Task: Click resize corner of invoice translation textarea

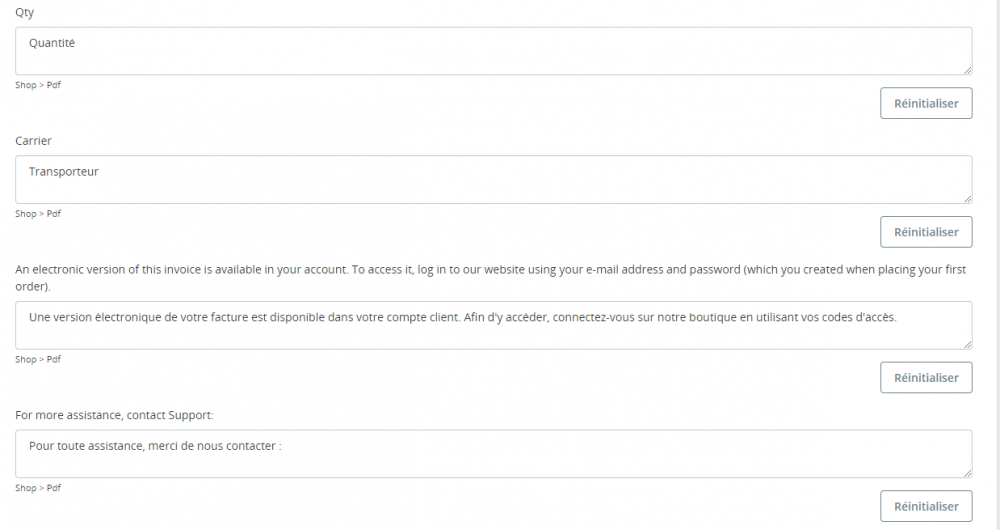Action: (967, 345)
